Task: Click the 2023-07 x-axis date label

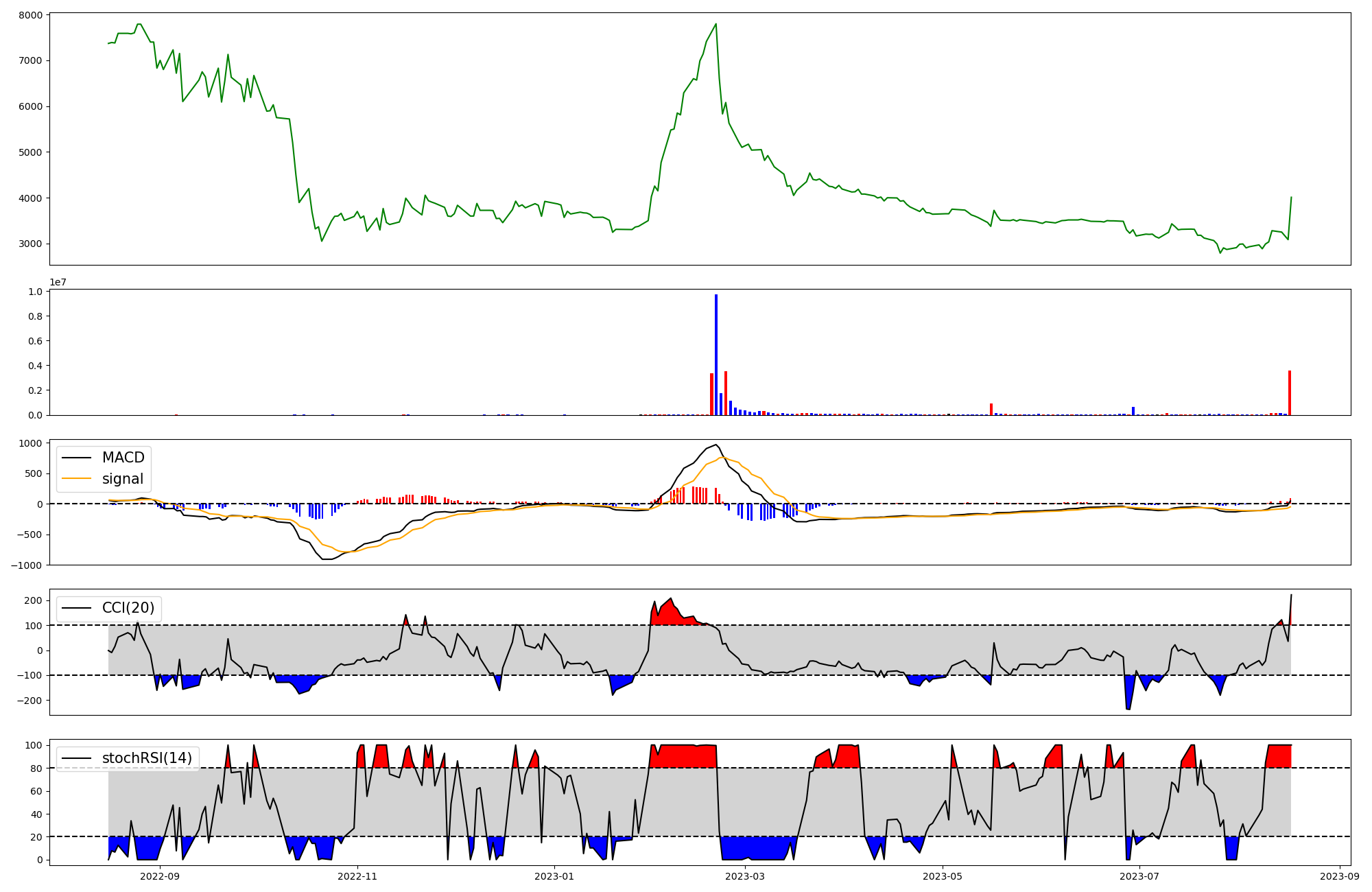Action: pyautogui.click(x=1139, y=876)
